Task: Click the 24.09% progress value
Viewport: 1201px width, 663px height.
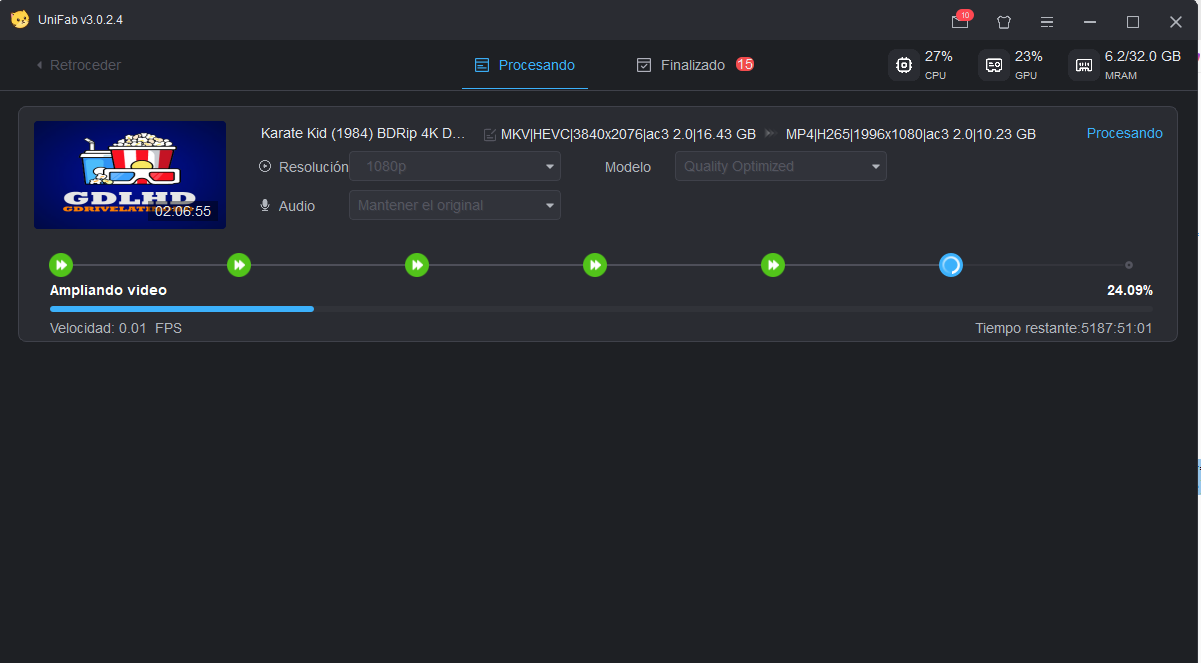Action: (x=1130, y=290)
